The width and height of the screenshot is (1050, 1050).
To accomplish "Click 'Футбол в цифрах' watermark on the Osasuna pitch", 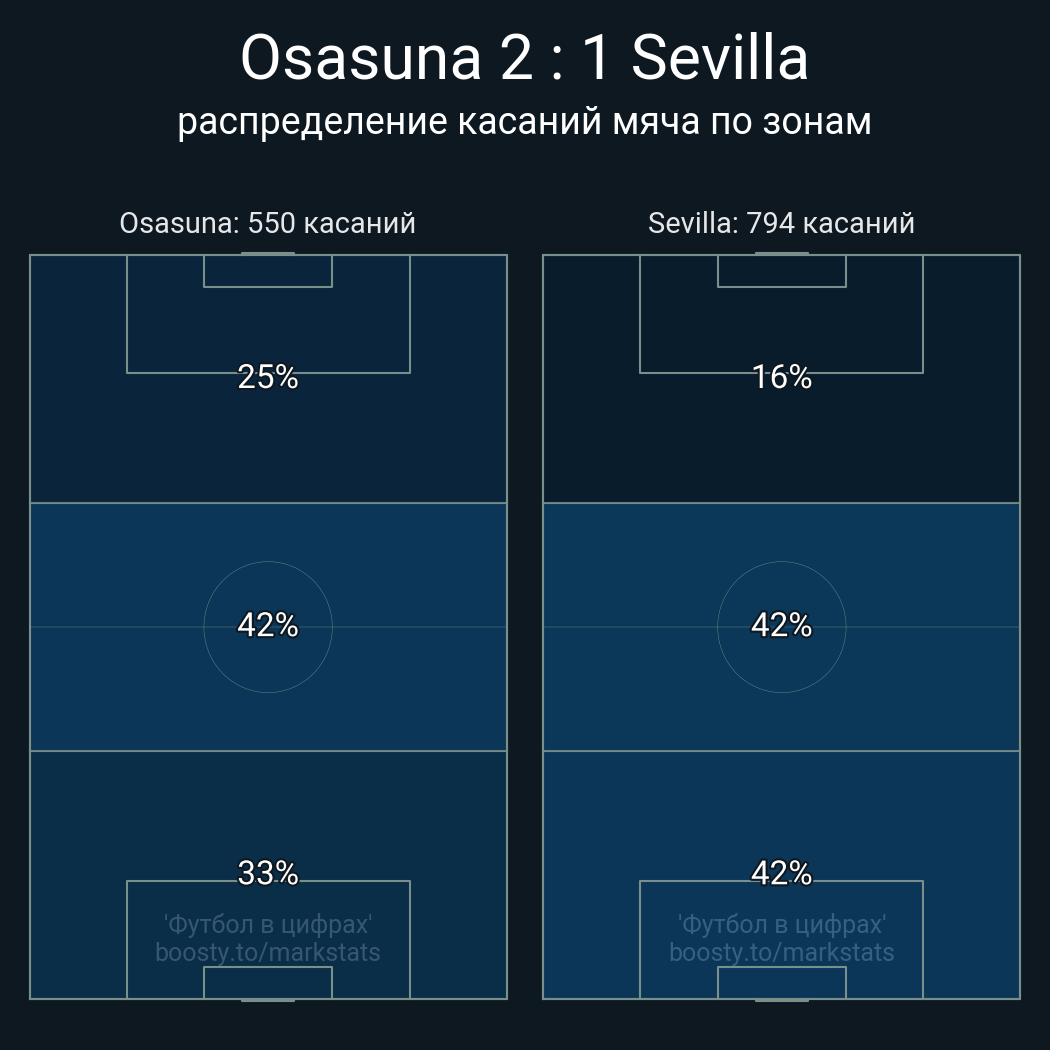I will 268,924.
